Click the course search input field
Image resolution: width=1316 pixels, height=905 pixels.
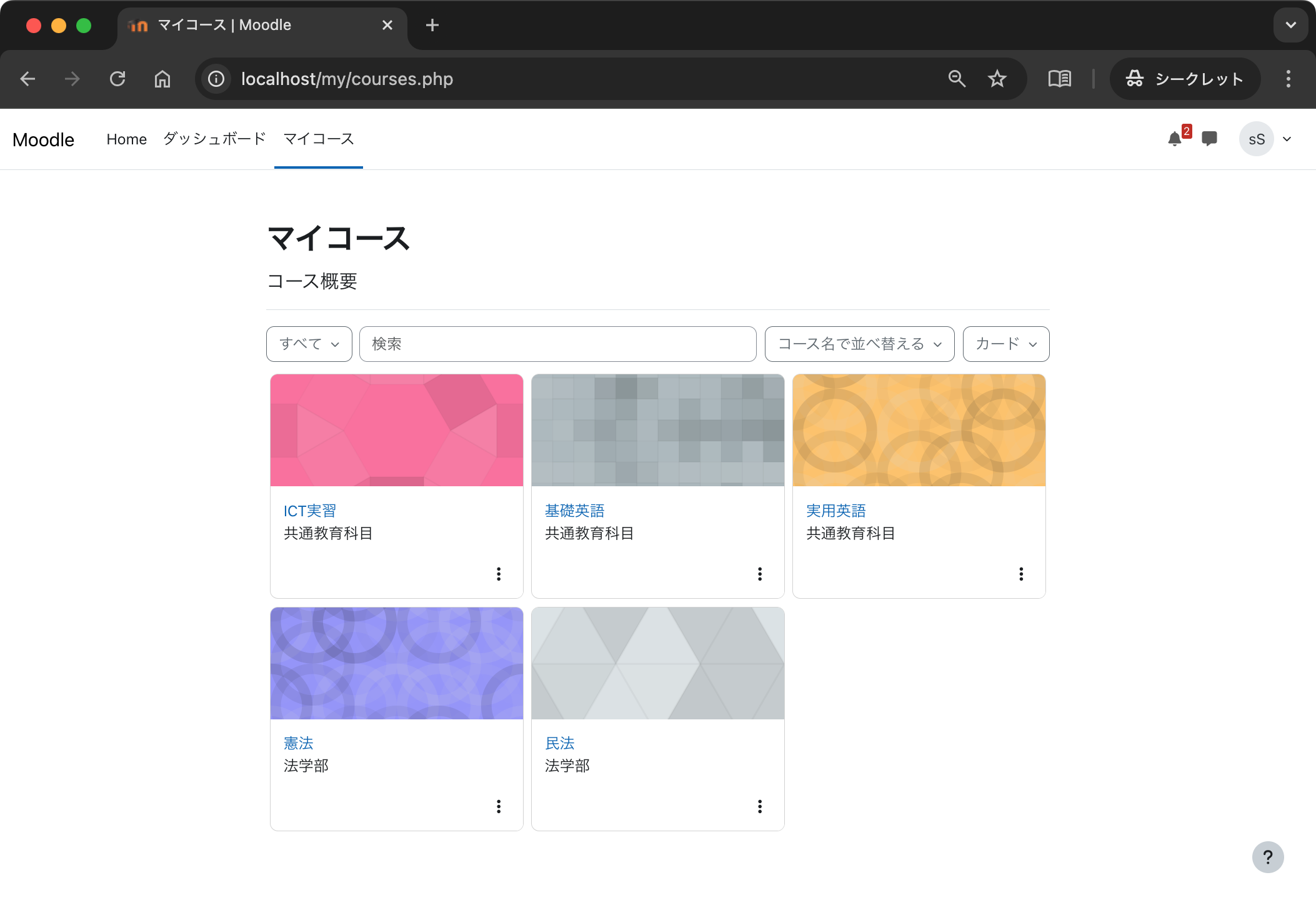(558, 344)
